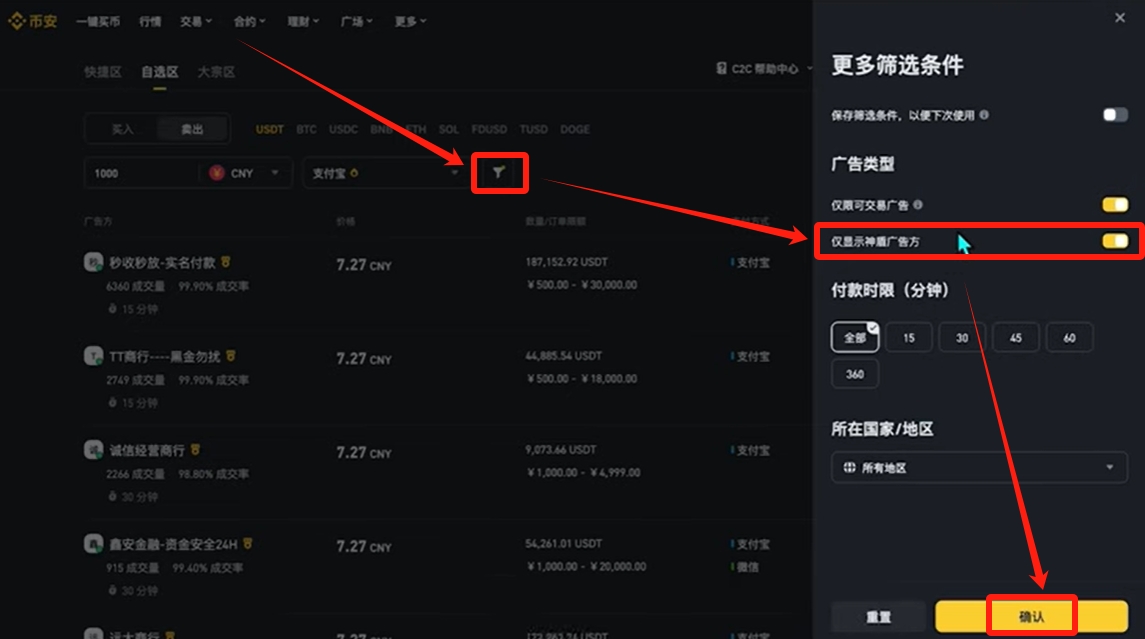Viewport: 1145px width, 639px height.
Task: Select 15 minute payment time limit
Action: tap(908, 337)
